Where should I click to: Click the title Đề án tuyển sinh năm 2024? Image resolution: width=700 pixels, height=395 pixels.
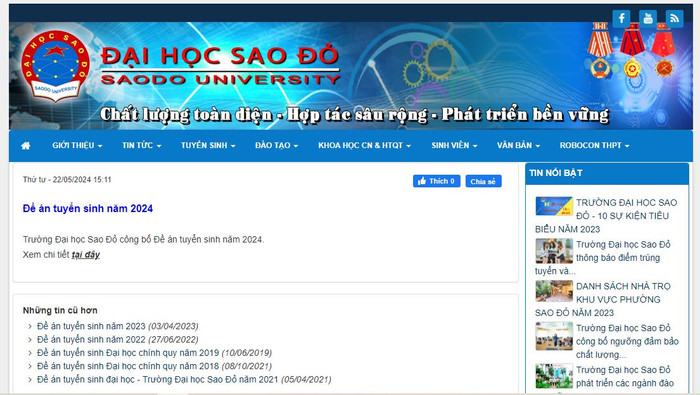point(88,208)
